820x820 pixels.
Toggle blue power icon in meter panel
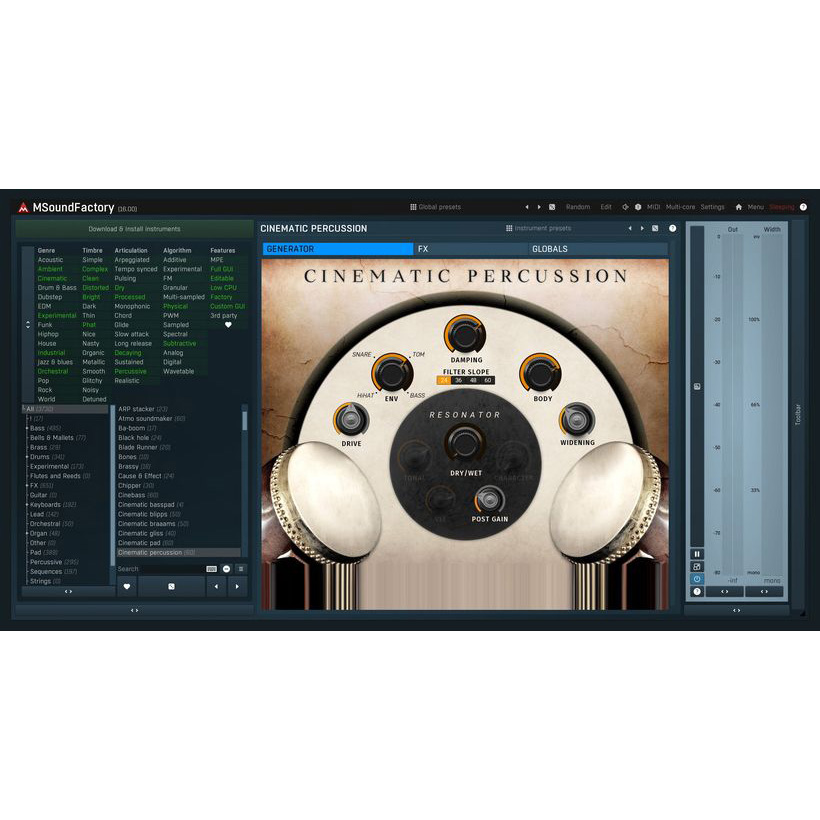(697, 579)
